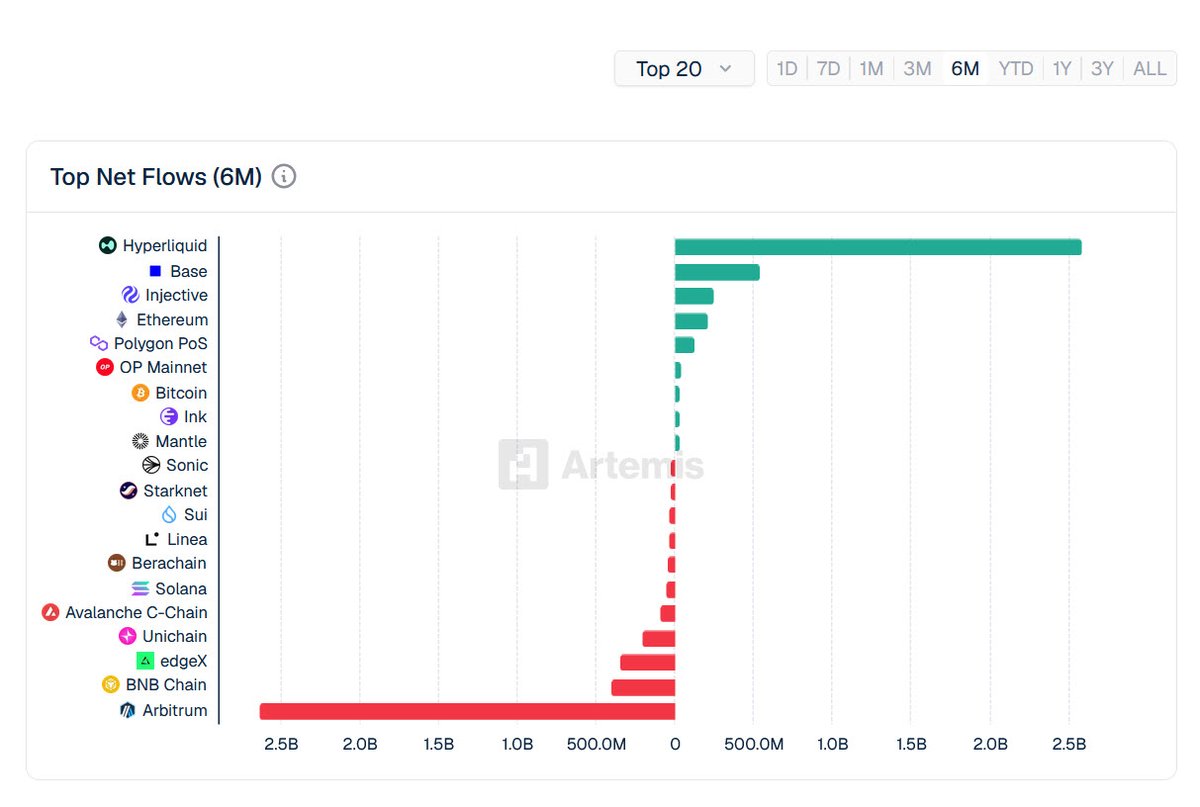Click the Hyperliquid label text
Screen dimensions: 1200x807
pyautogui.click(x=165, y=246)
